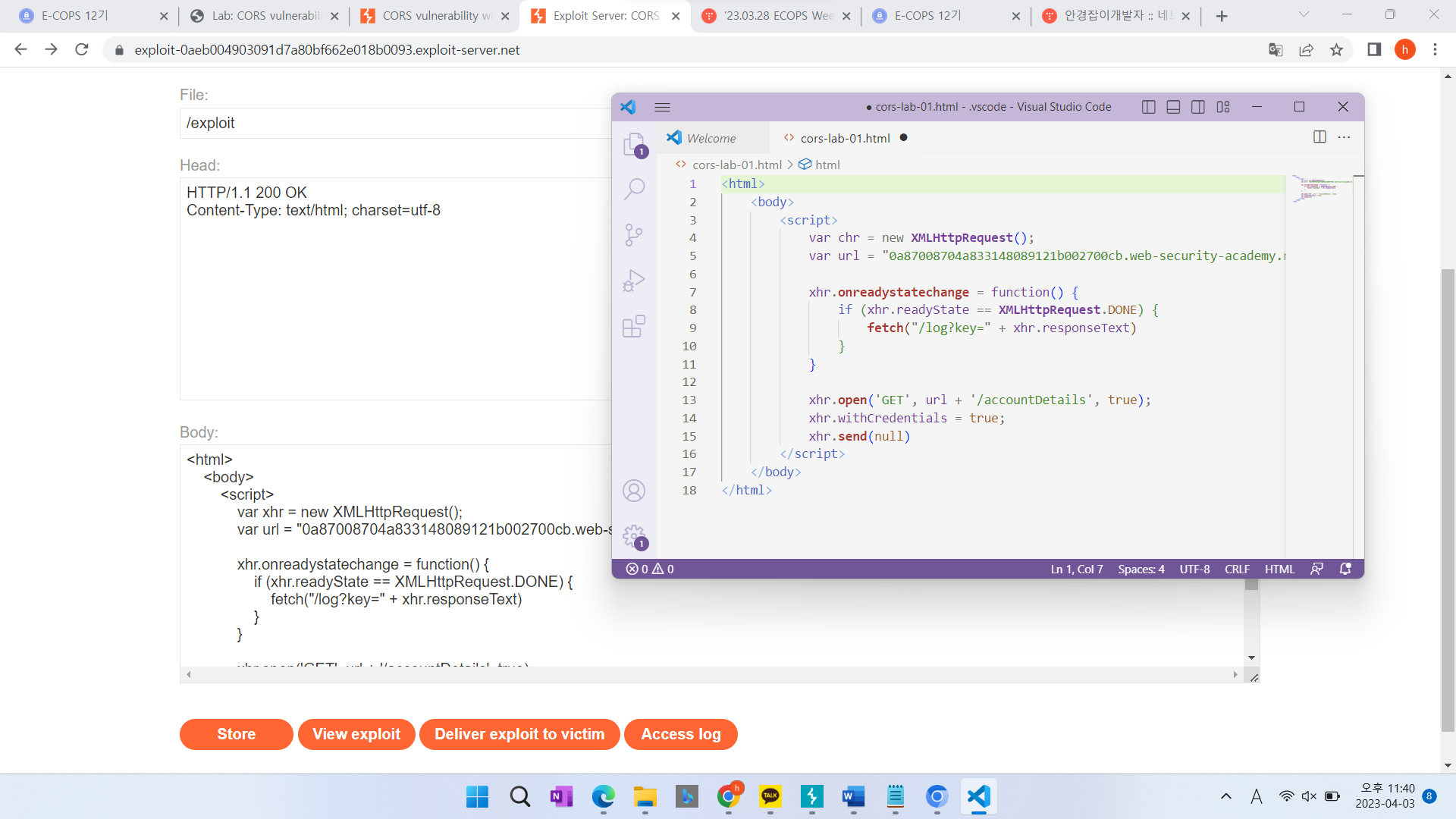The width and height of the screenshot is (1456, 819).
Task: Close the Exploit Server: CORS tab
Action: [x=676, y=16]
